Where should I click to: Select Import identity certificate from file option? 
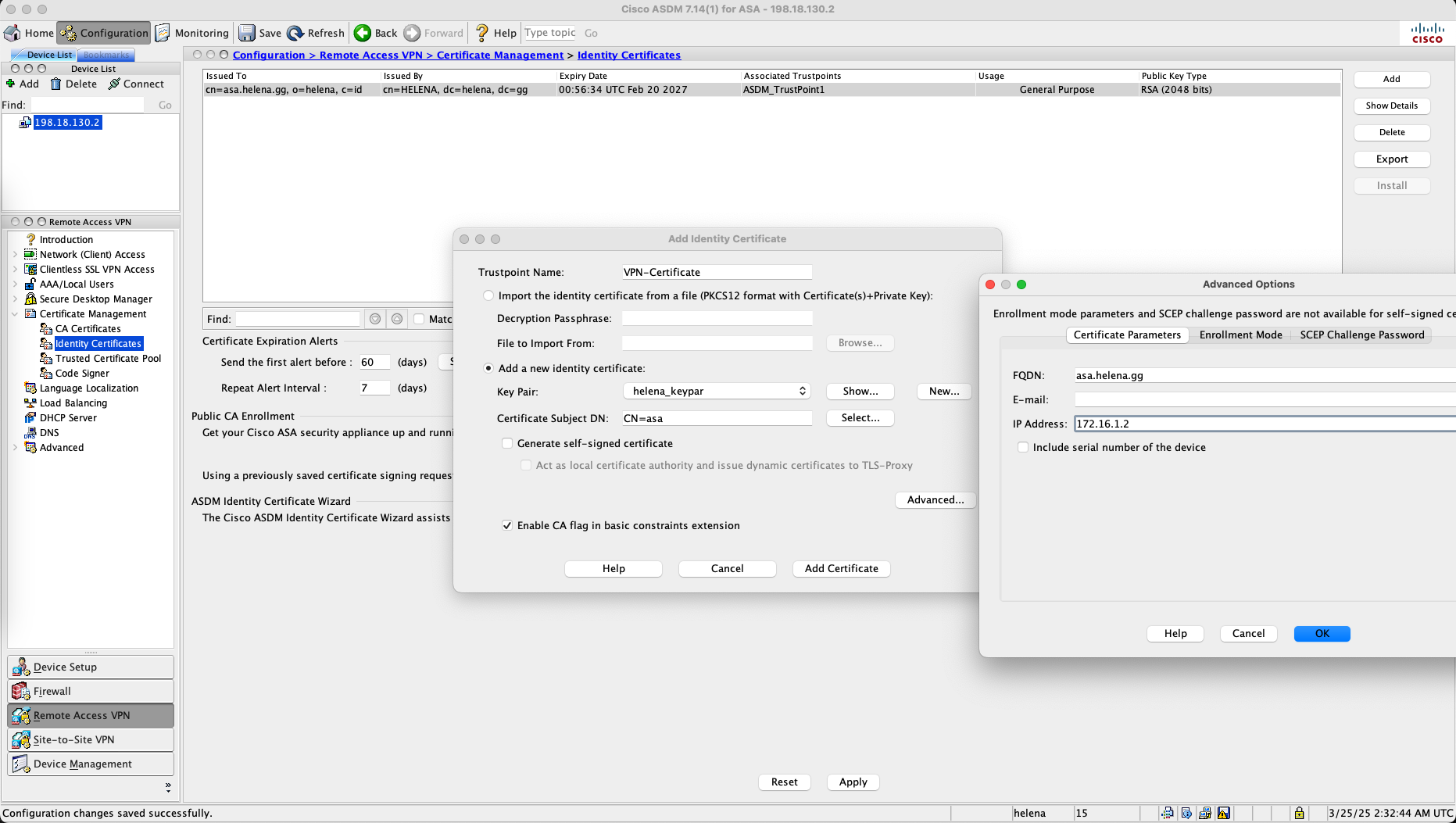point(488,295)
